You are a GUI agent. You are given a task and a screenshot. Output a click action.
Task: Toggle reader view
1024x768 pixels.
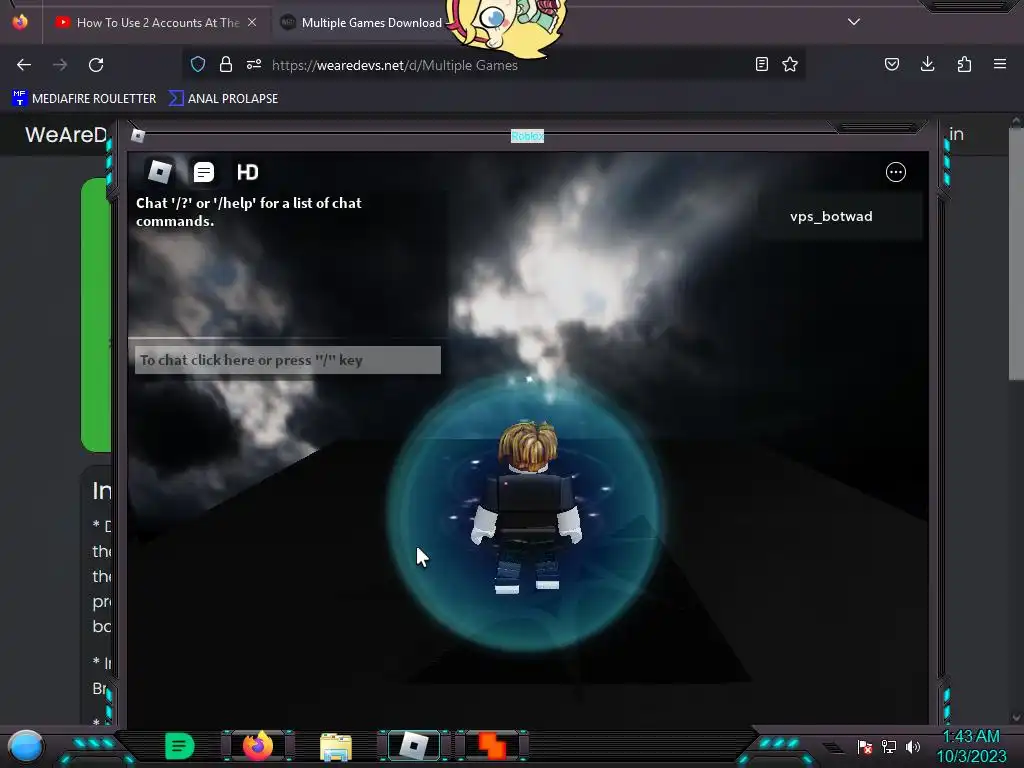[x=761, y=64]
